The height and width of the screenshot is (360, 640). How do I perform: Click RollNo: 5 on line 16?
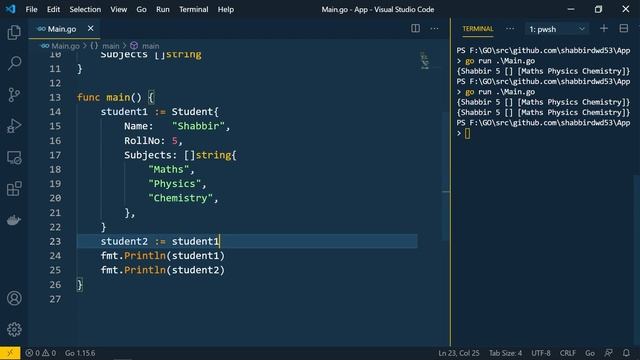153,141
